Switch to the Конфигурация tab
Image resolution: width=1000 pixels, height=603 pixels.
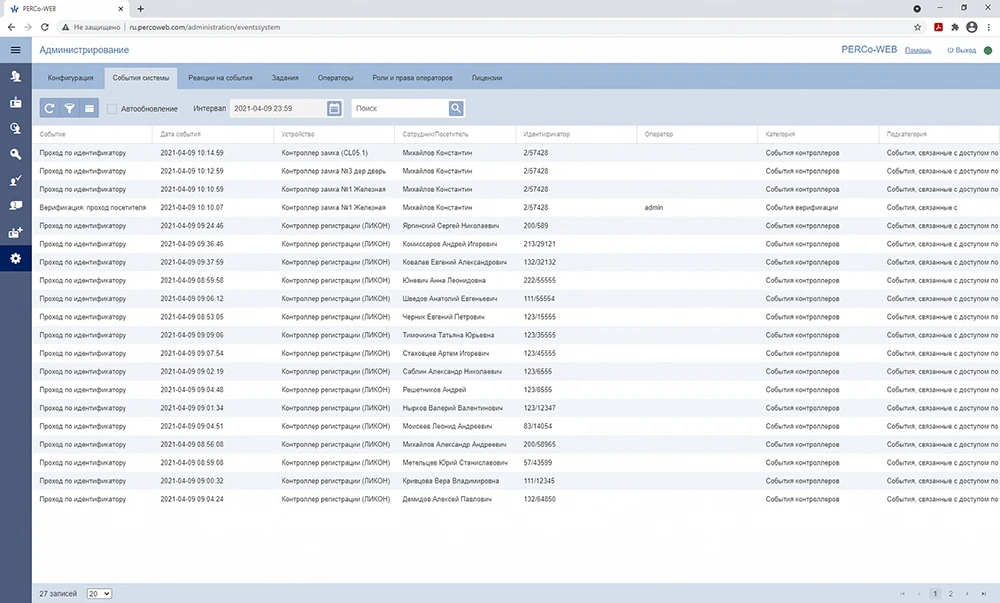70,77
